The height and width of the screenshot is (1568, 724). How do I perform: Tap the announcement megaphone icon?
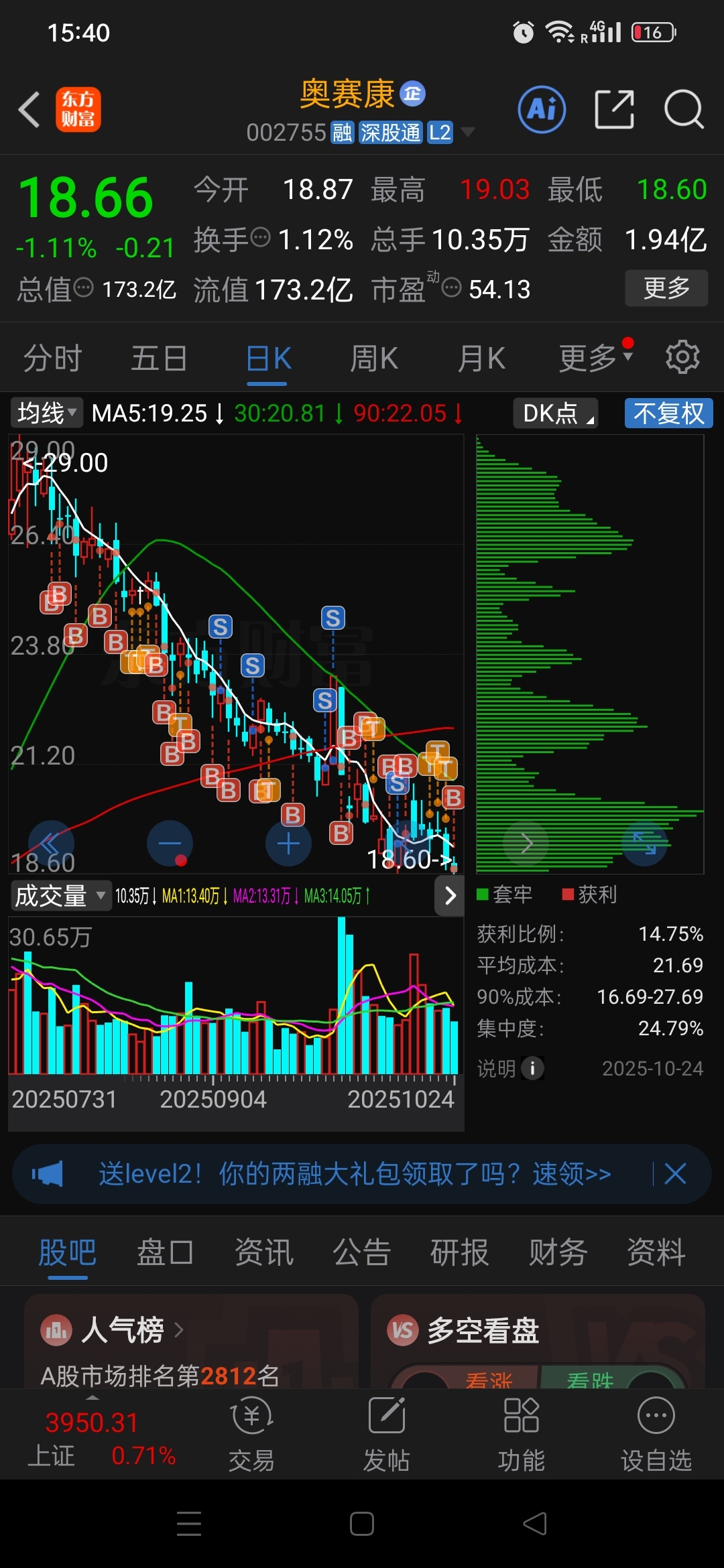[x=47, y=1174]
